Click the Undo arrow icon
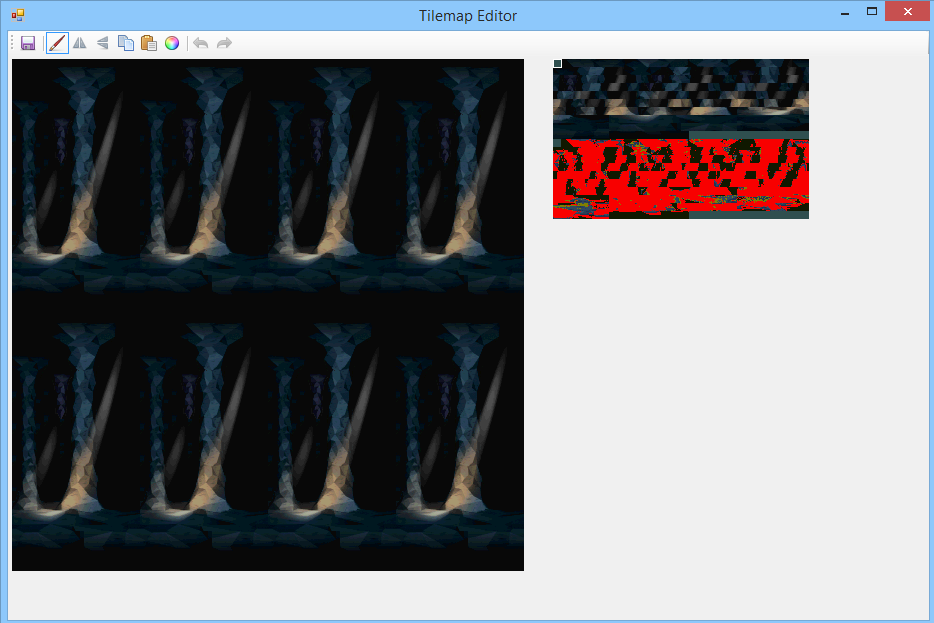934x623 pixels. pos(201,43)
